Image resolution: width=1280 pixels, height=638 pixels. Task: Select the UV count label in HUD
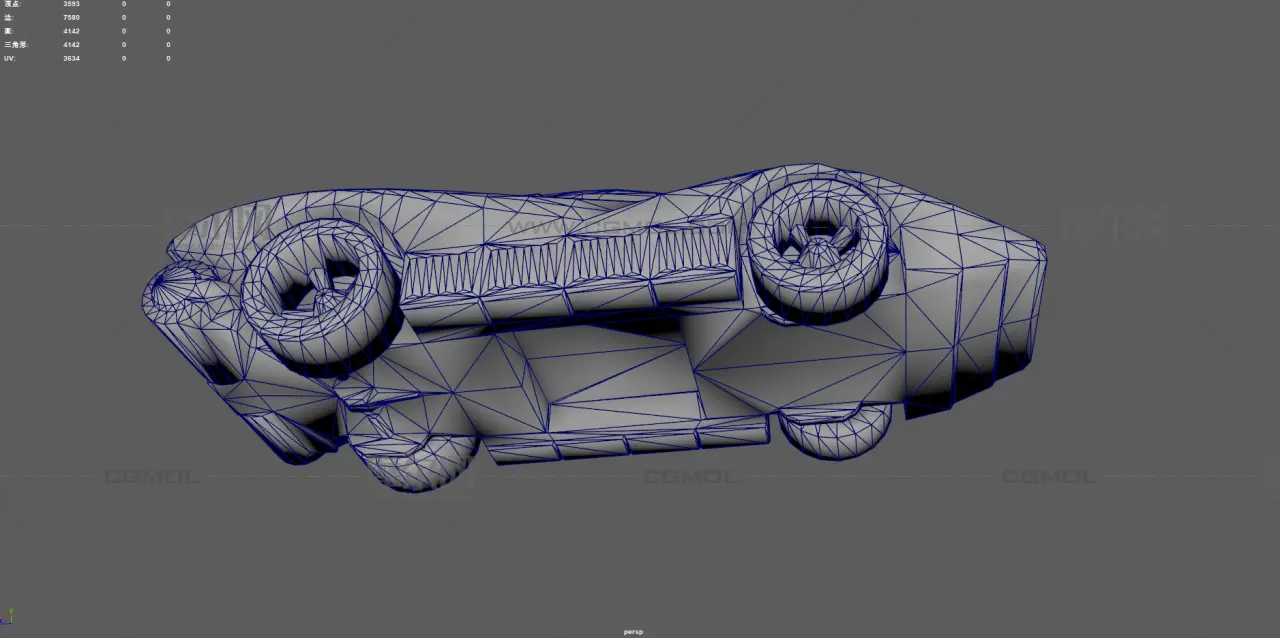pos(10,58)
